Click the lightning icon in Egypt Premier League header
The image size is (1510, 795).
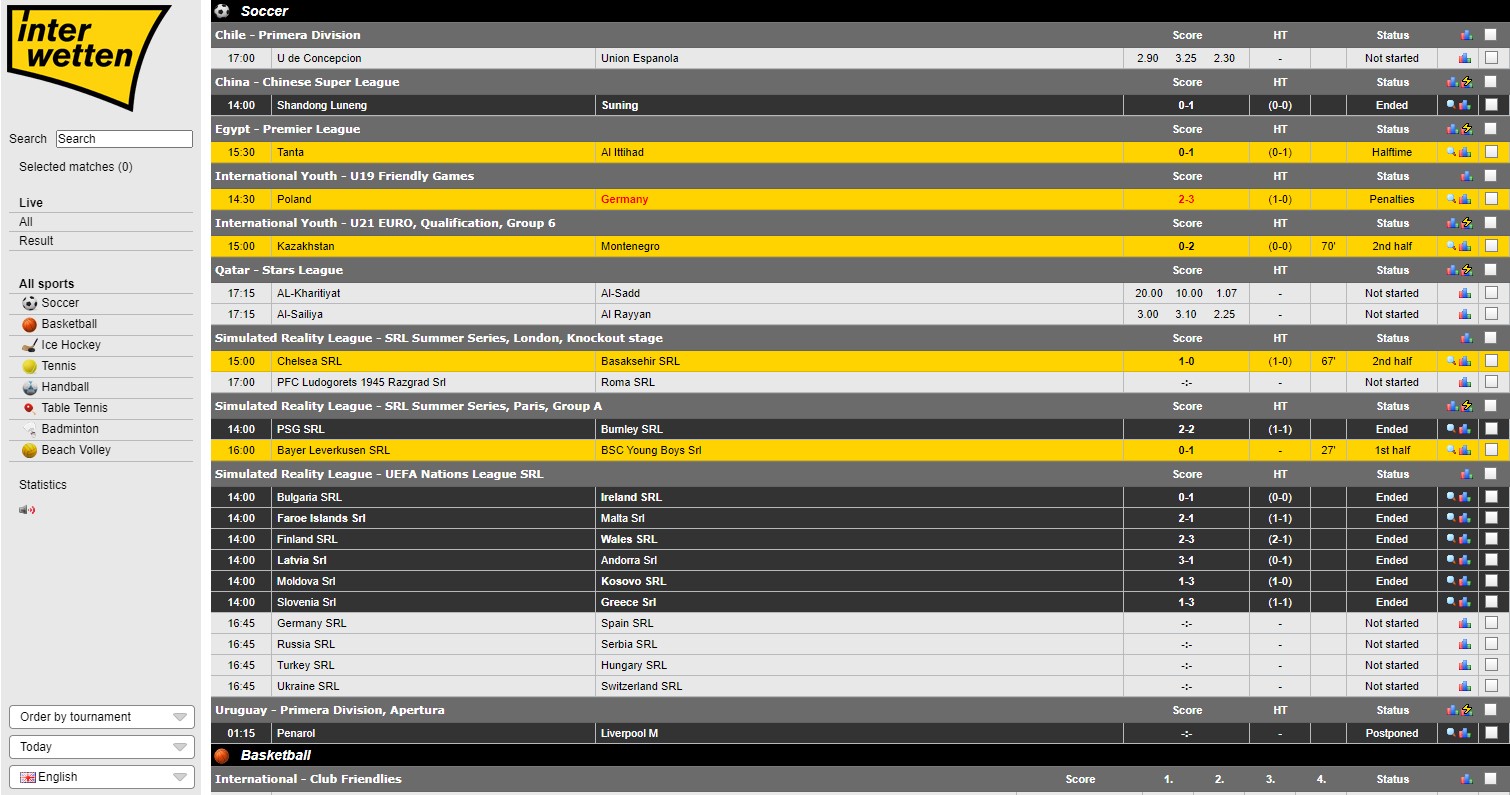point(1467,129)
